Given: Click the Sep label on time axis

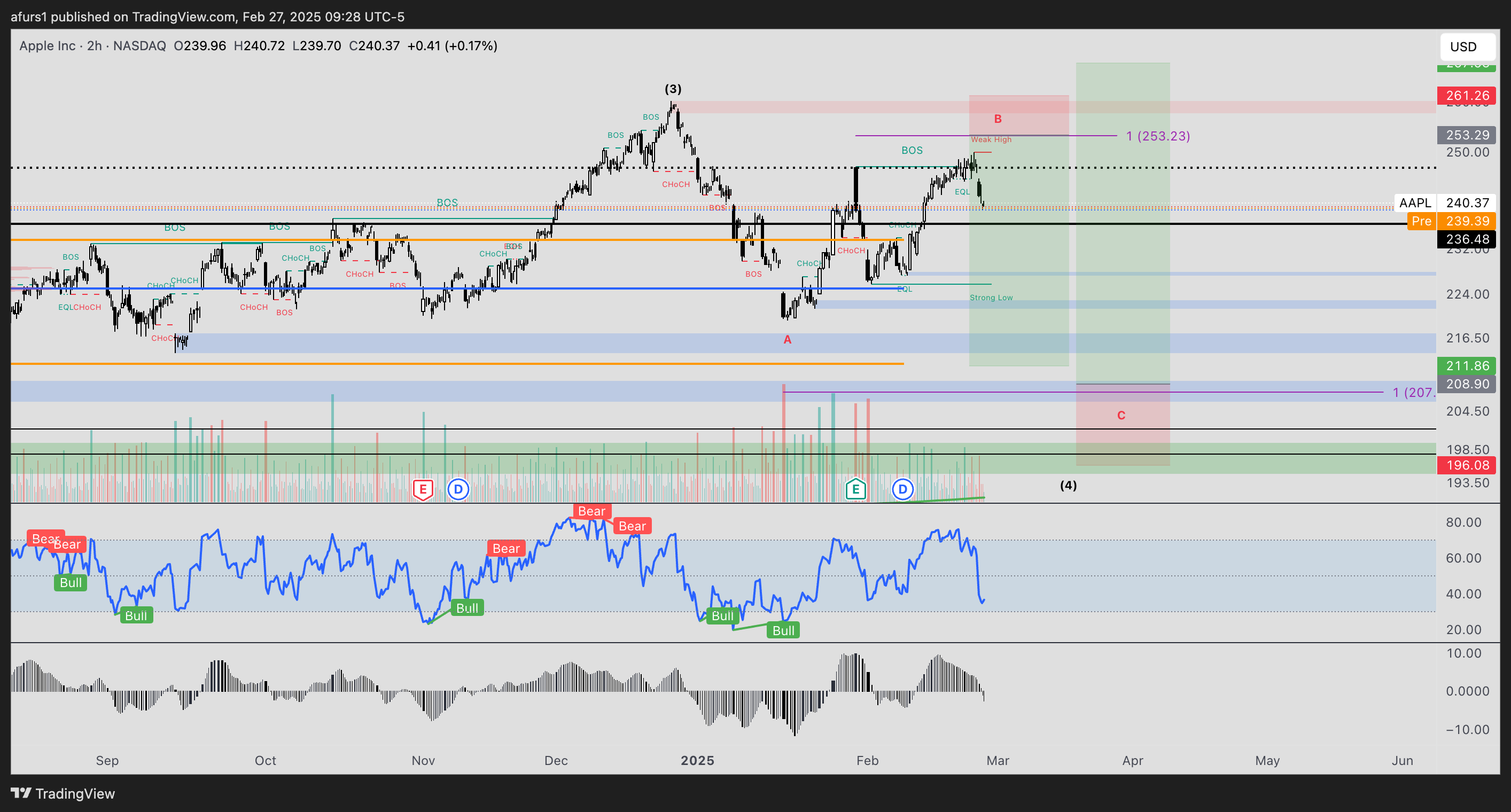Looking at the screenshot, I should pos(107,760).
